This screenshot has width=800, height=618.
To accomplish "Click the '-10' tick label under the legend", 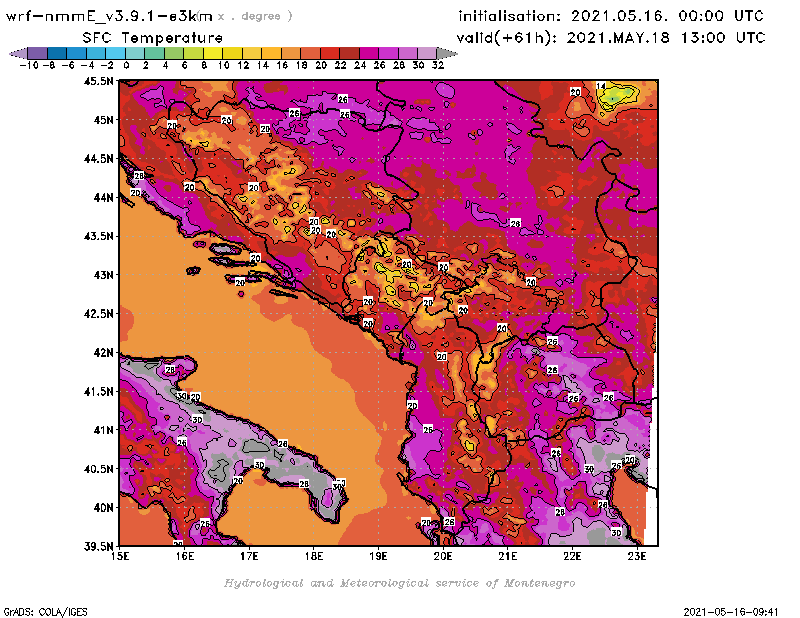I will (29, 65).
